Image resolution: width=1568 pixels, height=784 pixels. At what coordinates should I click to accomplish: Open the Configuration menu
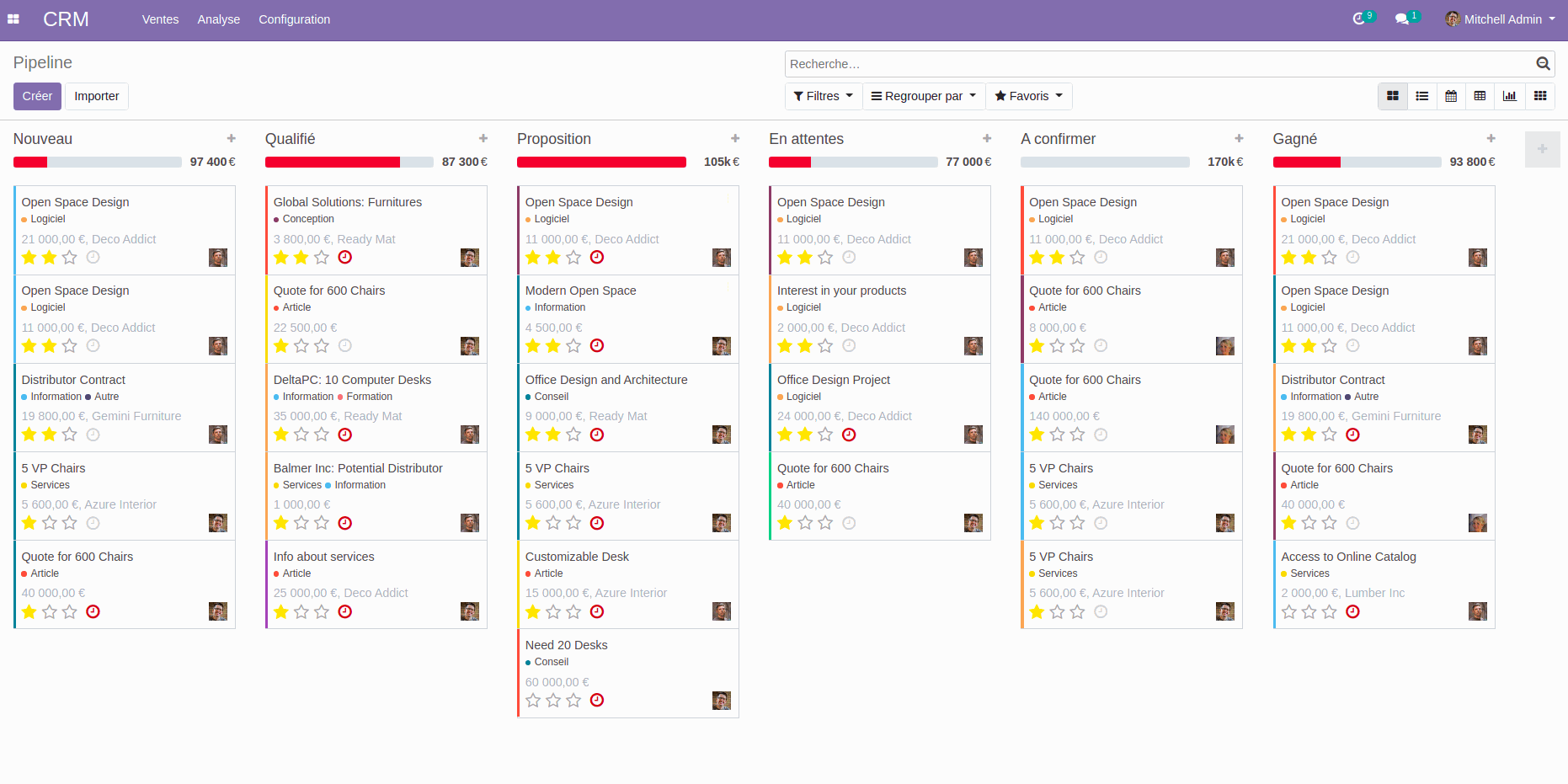[294, 19]
